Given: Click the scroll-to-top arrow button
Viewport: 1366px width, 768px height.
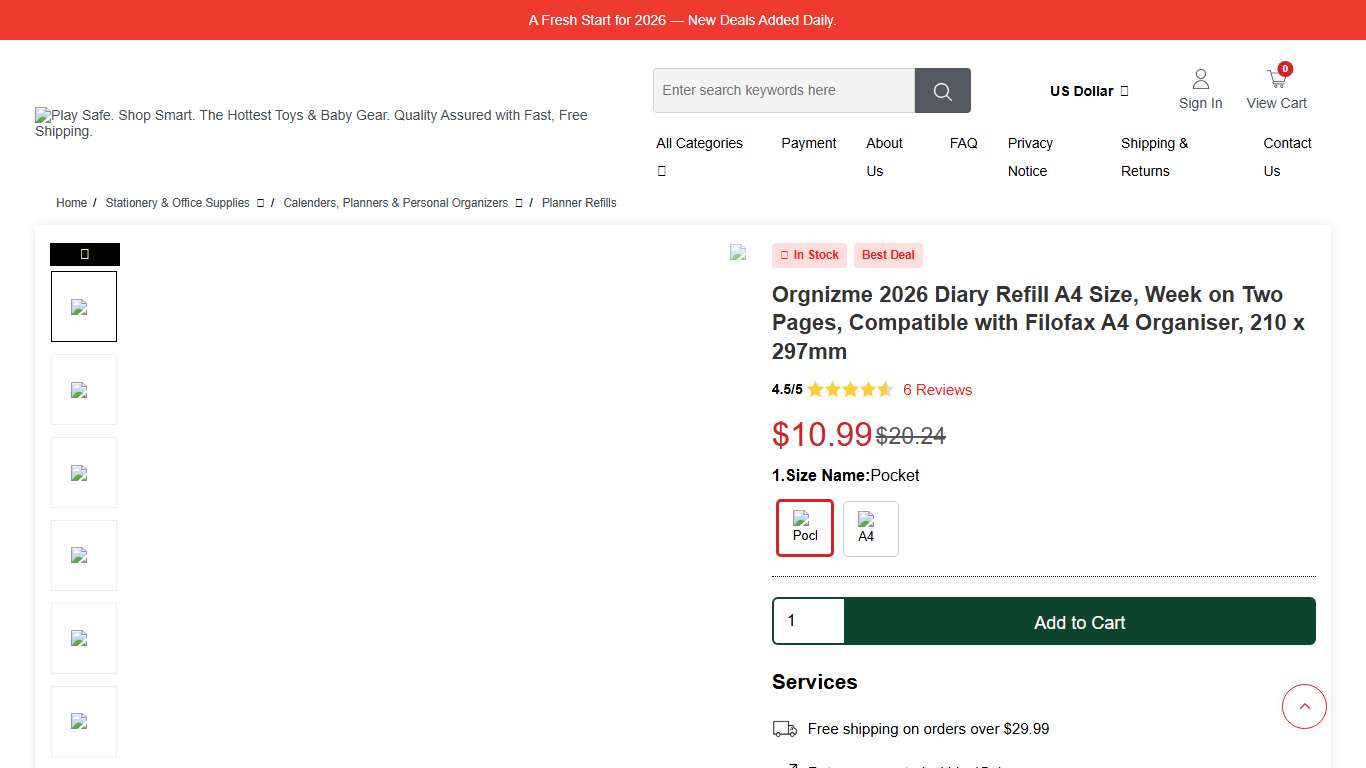Looking at the screenshot, I should [x=1304, y=706].
